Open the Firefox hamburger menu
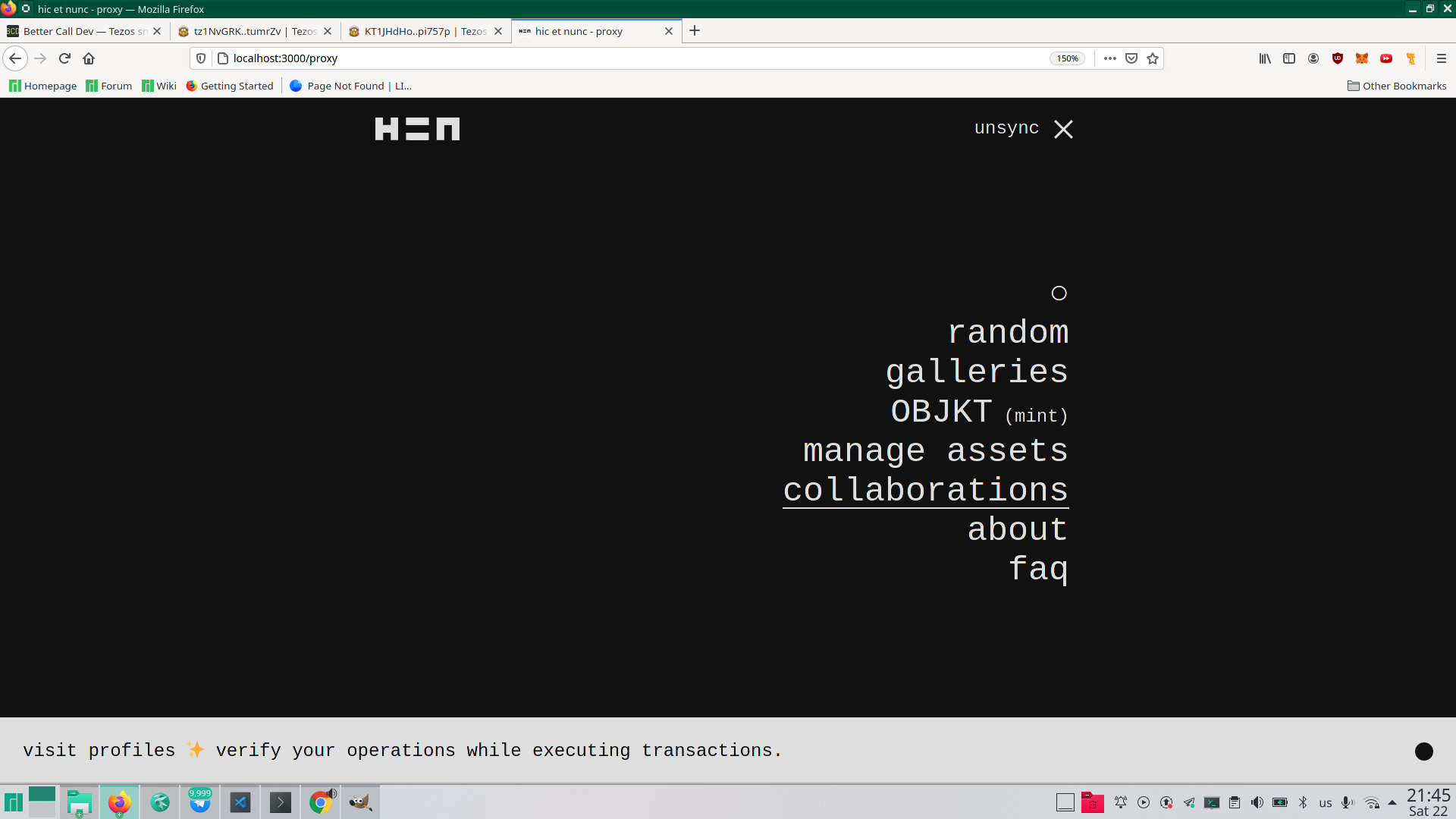1456x819 pixels. coord(1442,58)
